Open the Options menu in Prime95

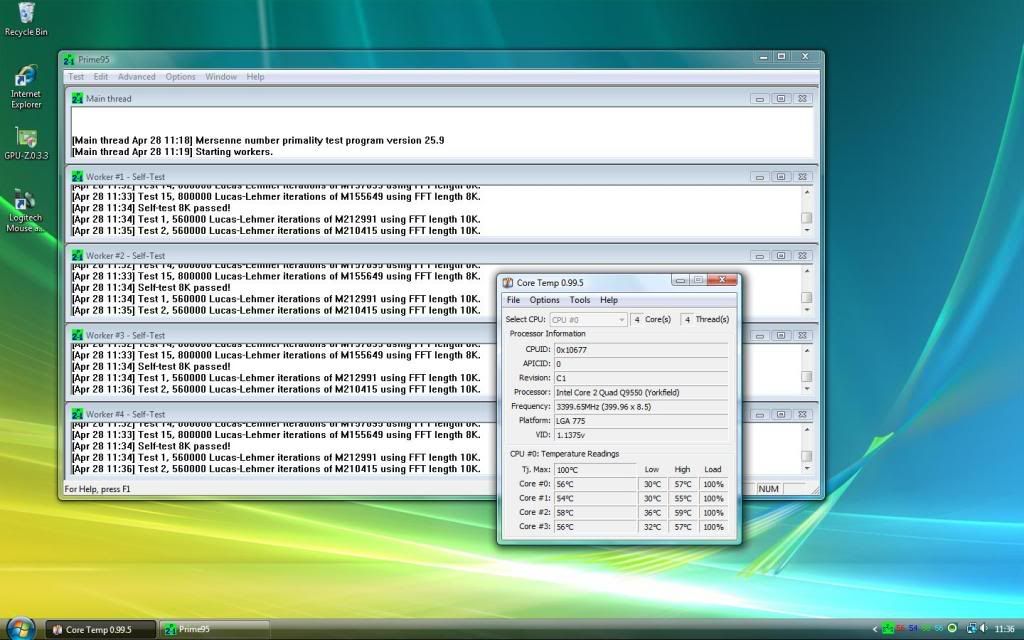coord(180,77)
